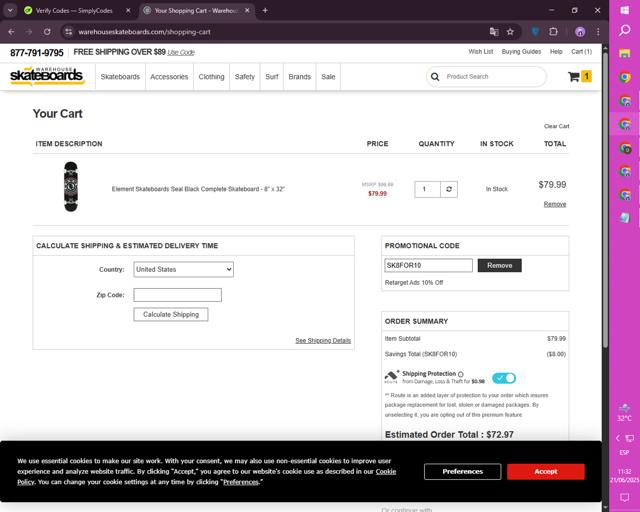Go back using the browser back arrow
The width and height of the screenshot is (640, 512).
tap(11, 32)
